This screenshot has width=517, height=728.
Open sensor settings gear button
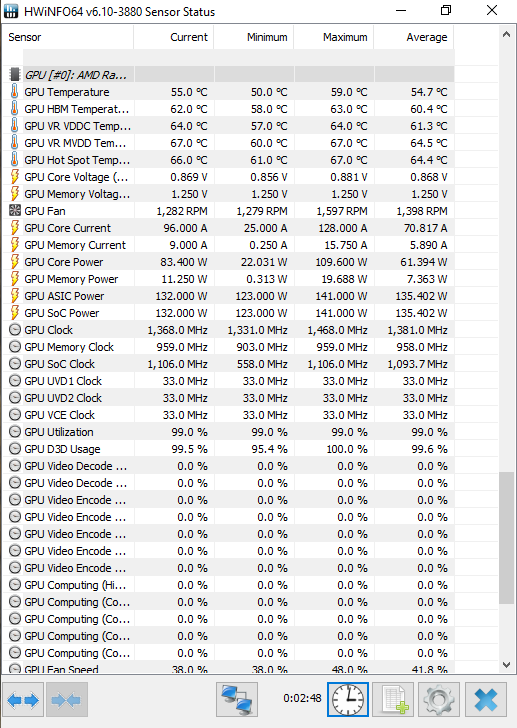(439, 699)
